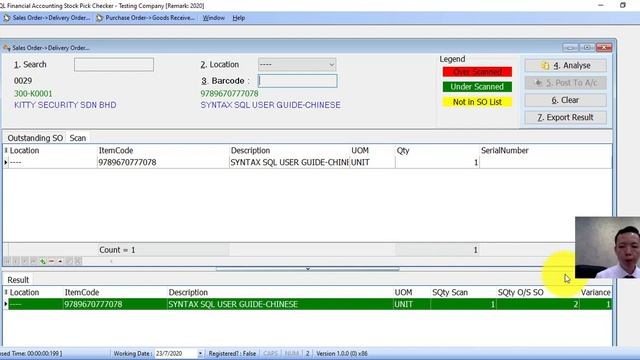
Task: Click the previous record navigator icon
Action: coord(16,261)
